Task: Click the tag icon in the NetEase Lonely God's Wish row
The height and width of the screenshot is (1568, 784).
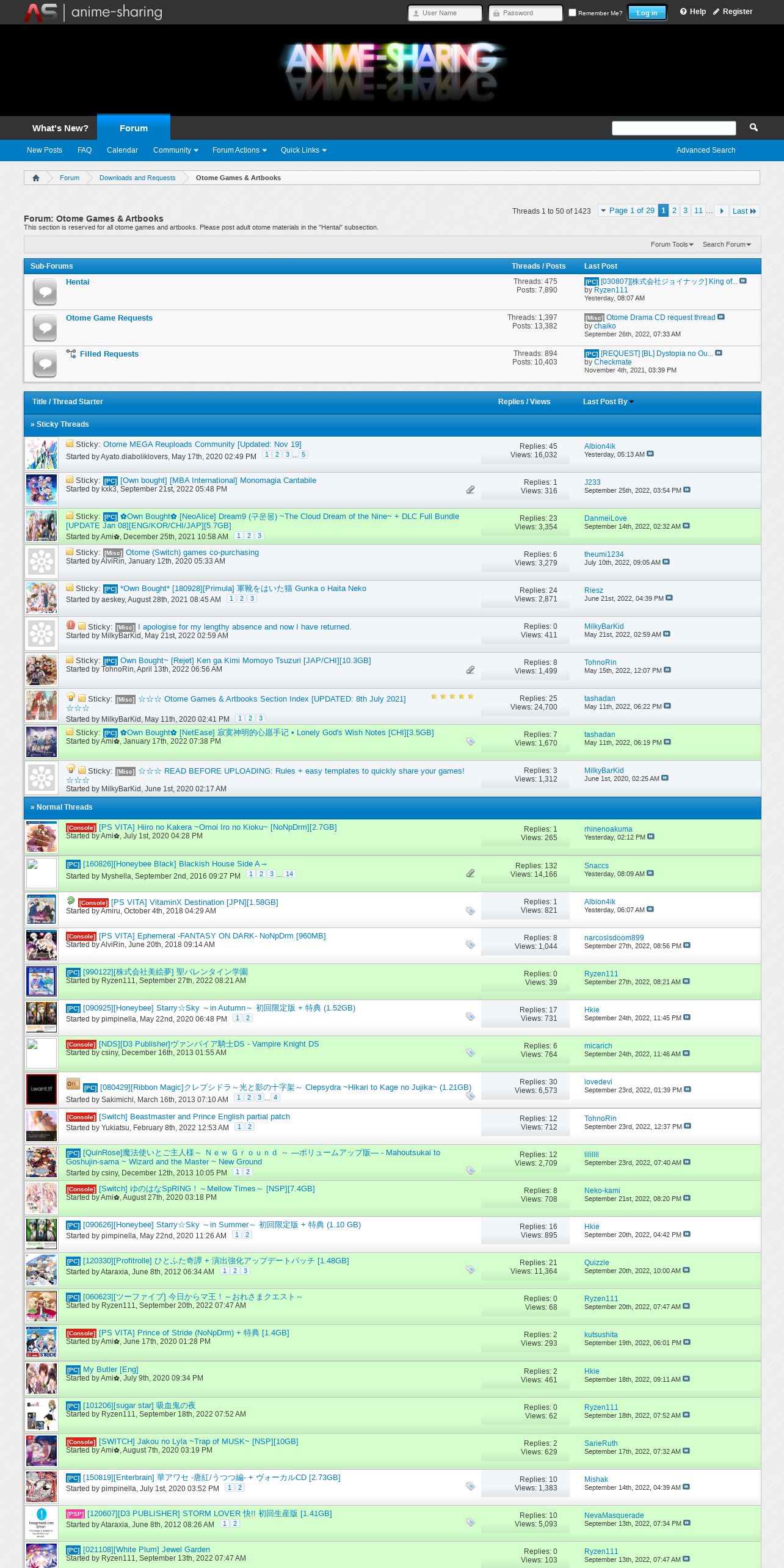Action: [470, 741]
